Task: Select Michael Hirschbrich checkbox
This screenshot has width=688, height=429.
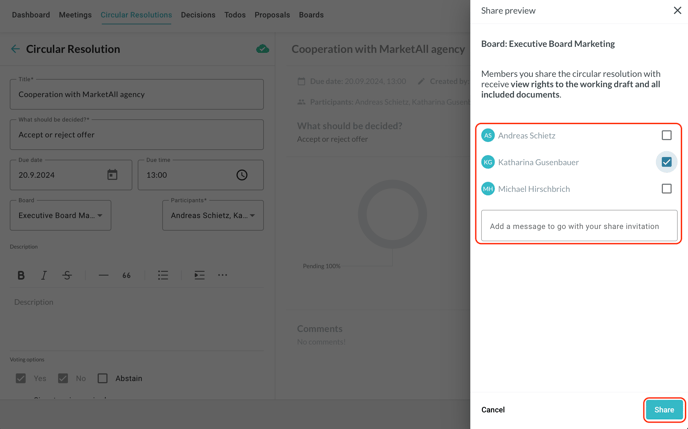Action: (666, 188)
